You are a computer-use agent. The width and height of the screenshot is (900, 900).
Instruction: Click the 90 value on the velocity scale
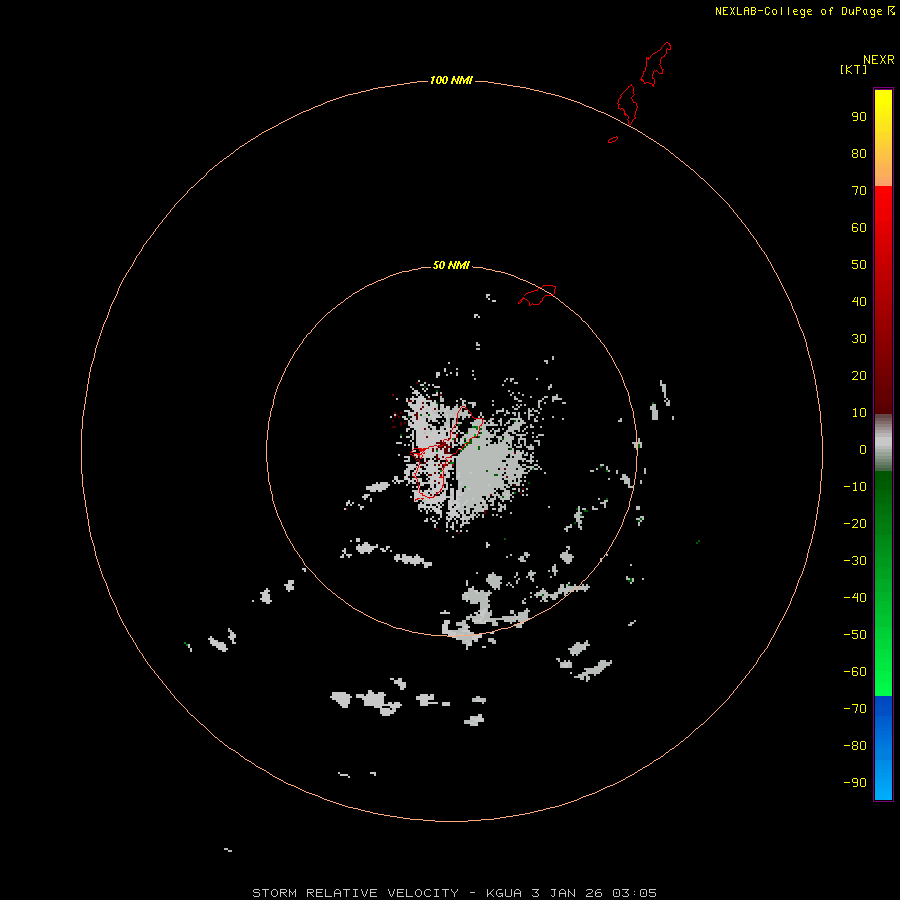[859, 117]
